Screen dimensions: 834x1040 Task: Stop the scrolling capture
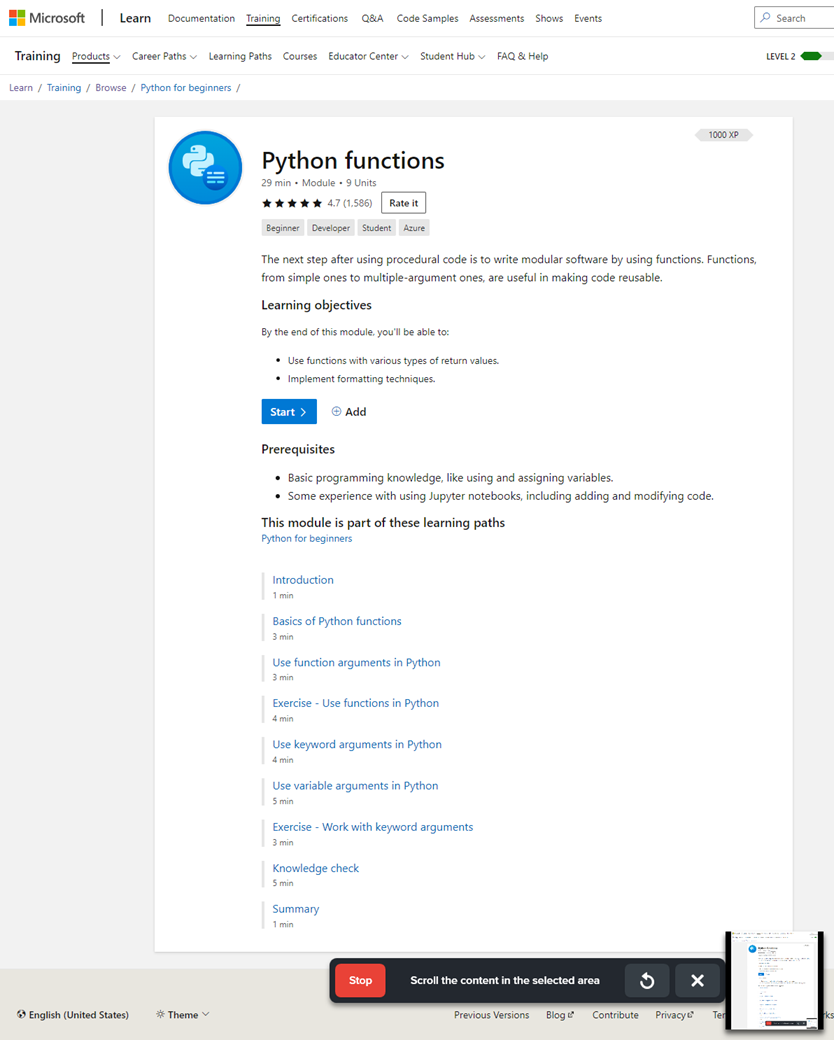click(360, 981)
